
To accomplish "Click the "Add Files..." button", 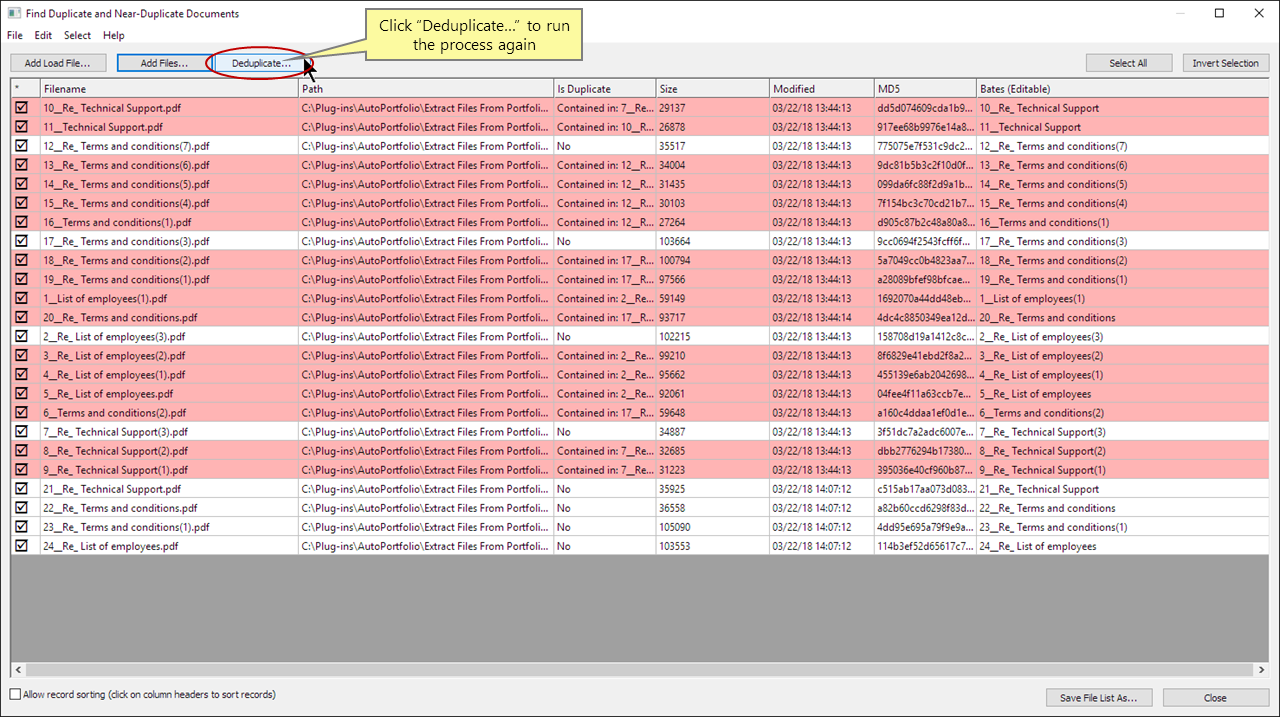I will tap(163, 62).
